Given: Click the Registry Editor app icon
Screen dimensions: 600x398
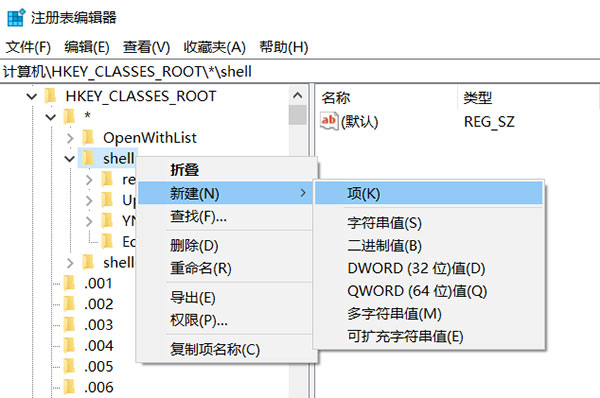Looking at the screenshot, I should [16, 17].
